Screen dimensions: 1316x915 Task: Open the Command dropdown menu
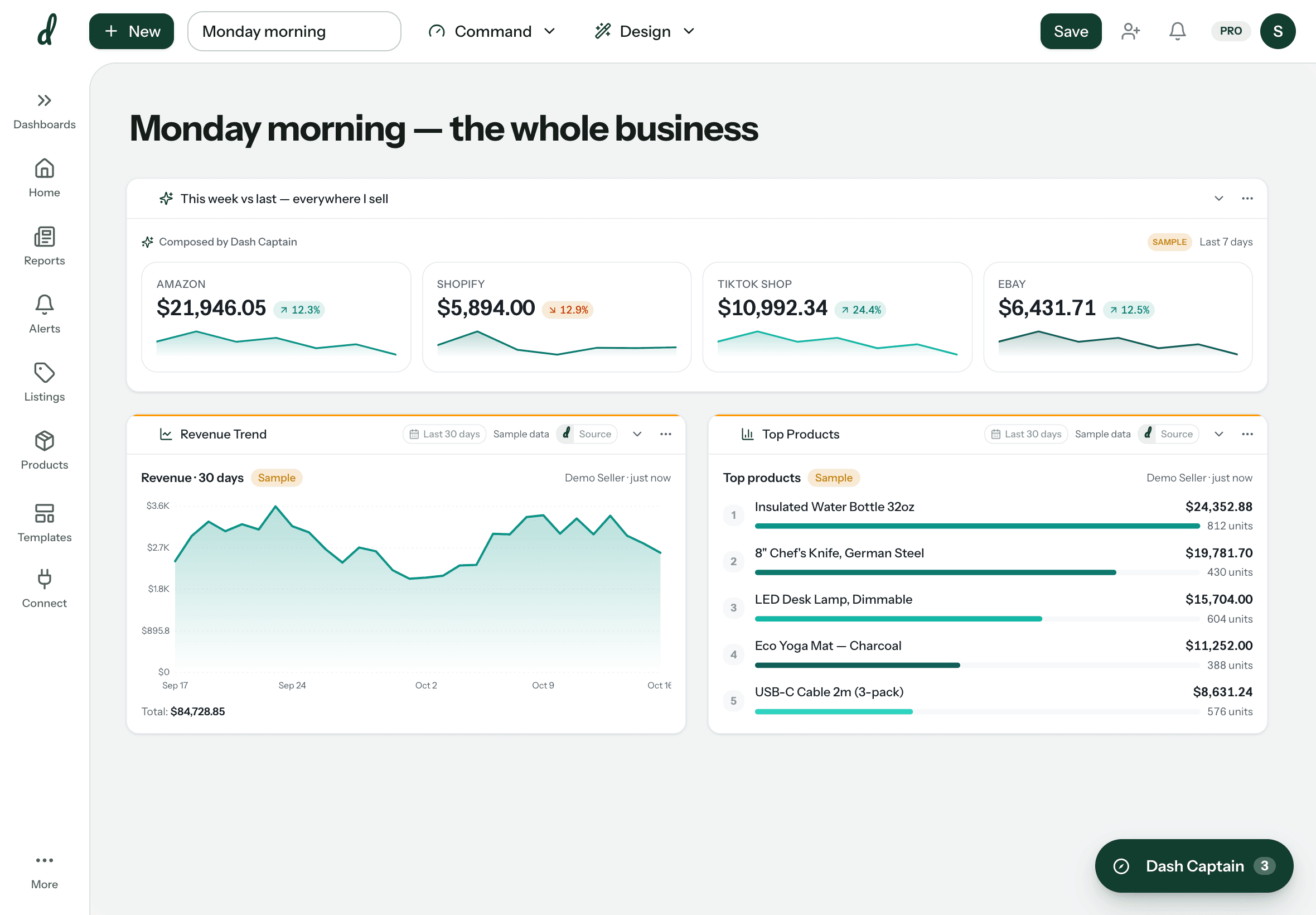tap(492, 31)
